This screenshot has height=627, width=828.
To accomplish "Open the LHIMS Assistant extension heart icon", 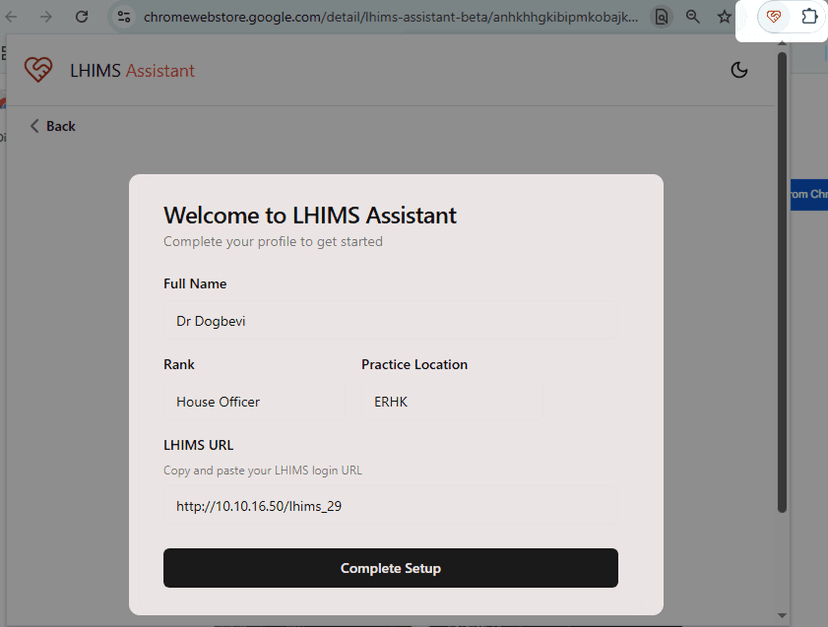I will [773, 17].
